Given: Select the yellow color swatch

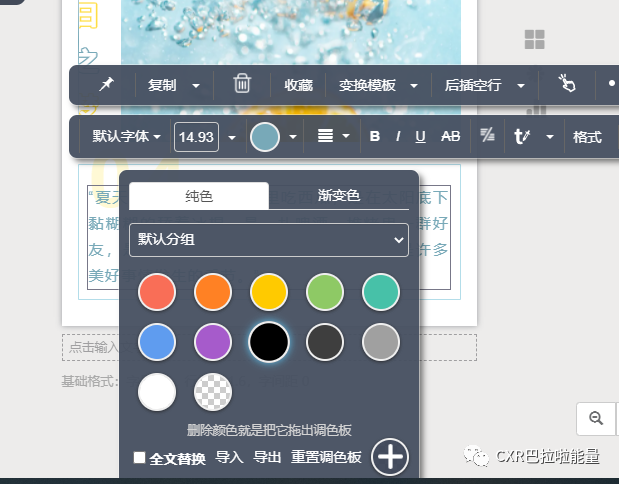Looking at the screenshot, I should pos(269,292).
